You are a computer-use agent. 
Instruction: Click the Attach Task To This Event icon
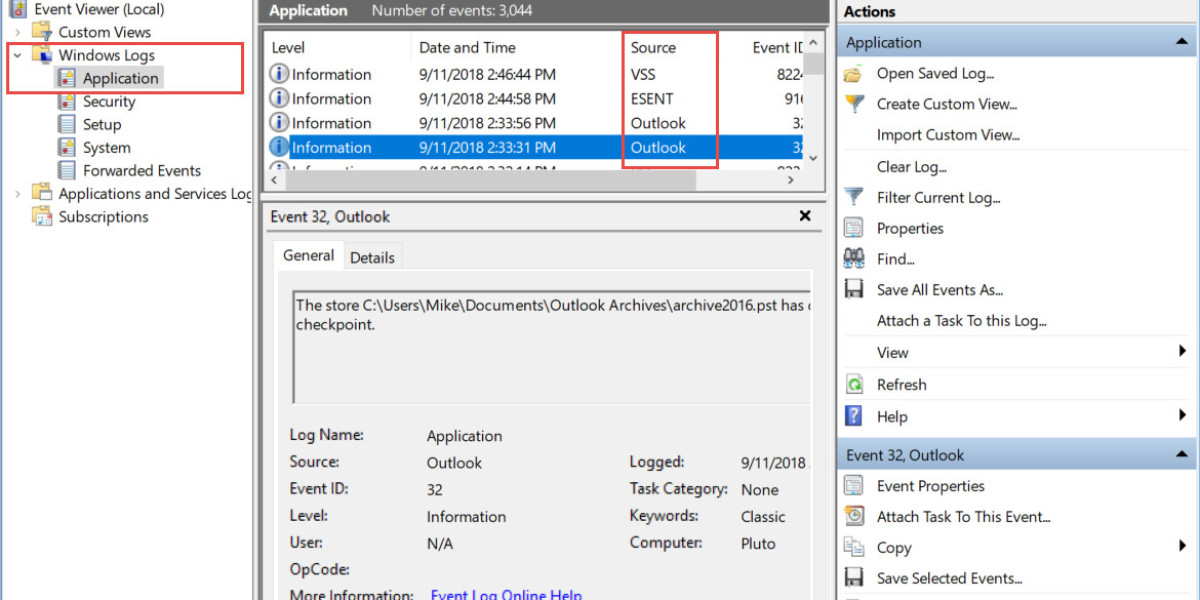[853, 517]
